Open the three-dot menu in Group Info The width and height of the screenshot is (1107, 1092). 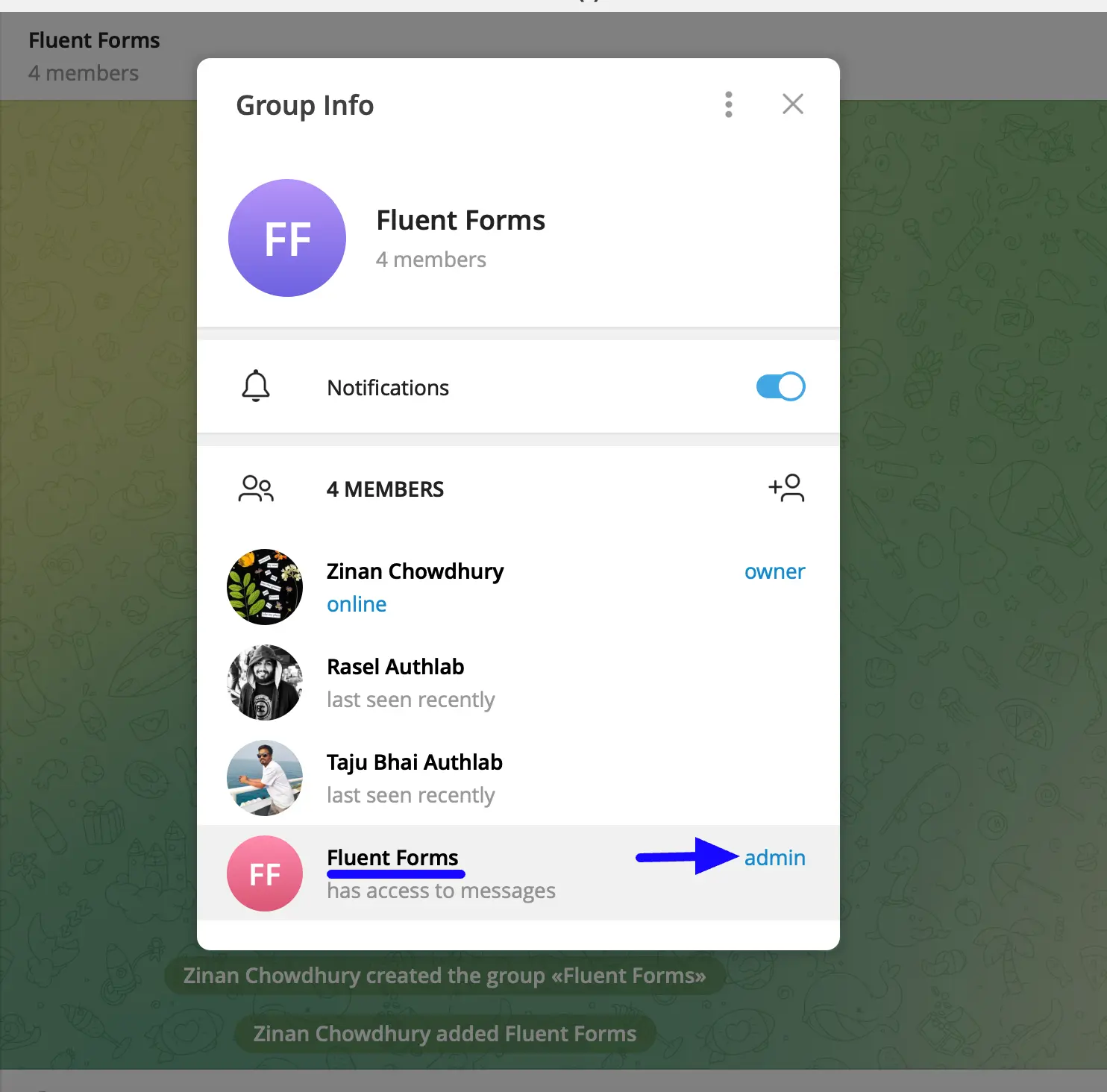(729, 104)
